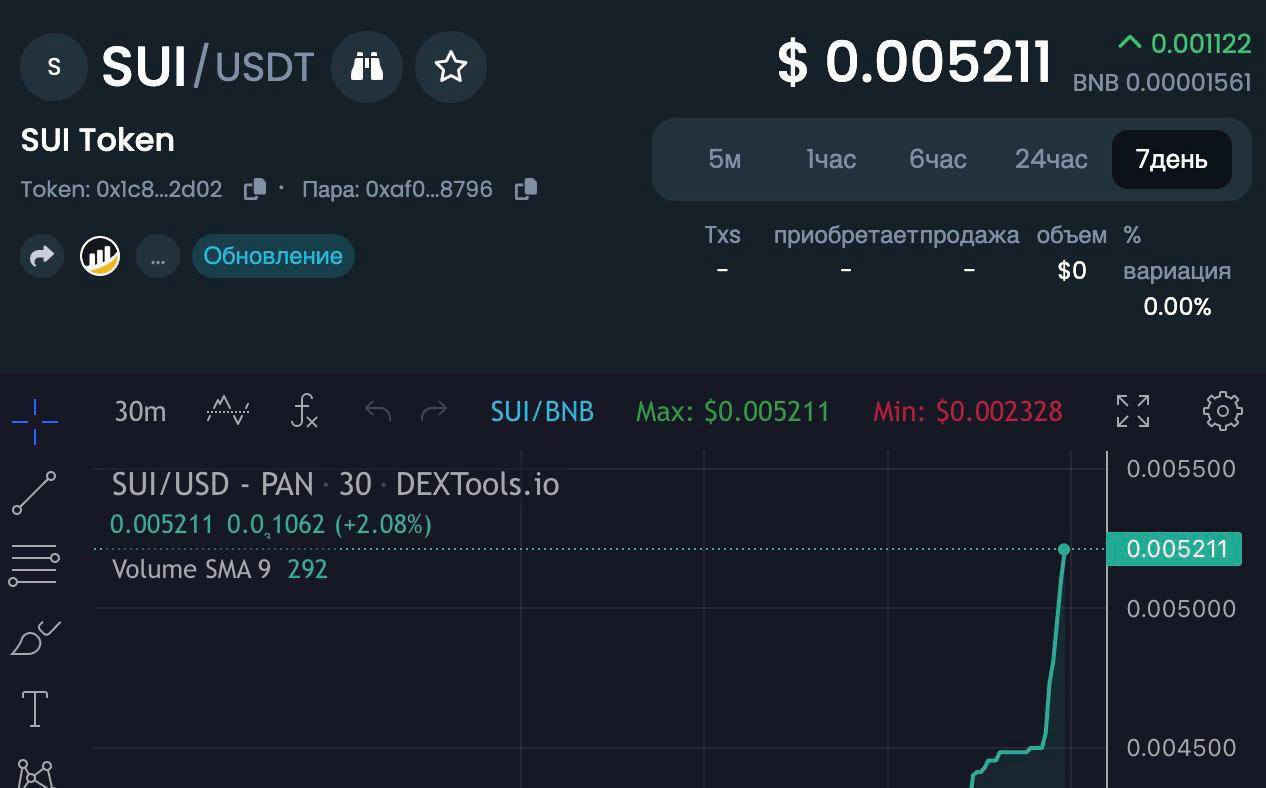
Task: Select the 7день timeframe
Action: pyautogui.click(x=1171, y=160)
